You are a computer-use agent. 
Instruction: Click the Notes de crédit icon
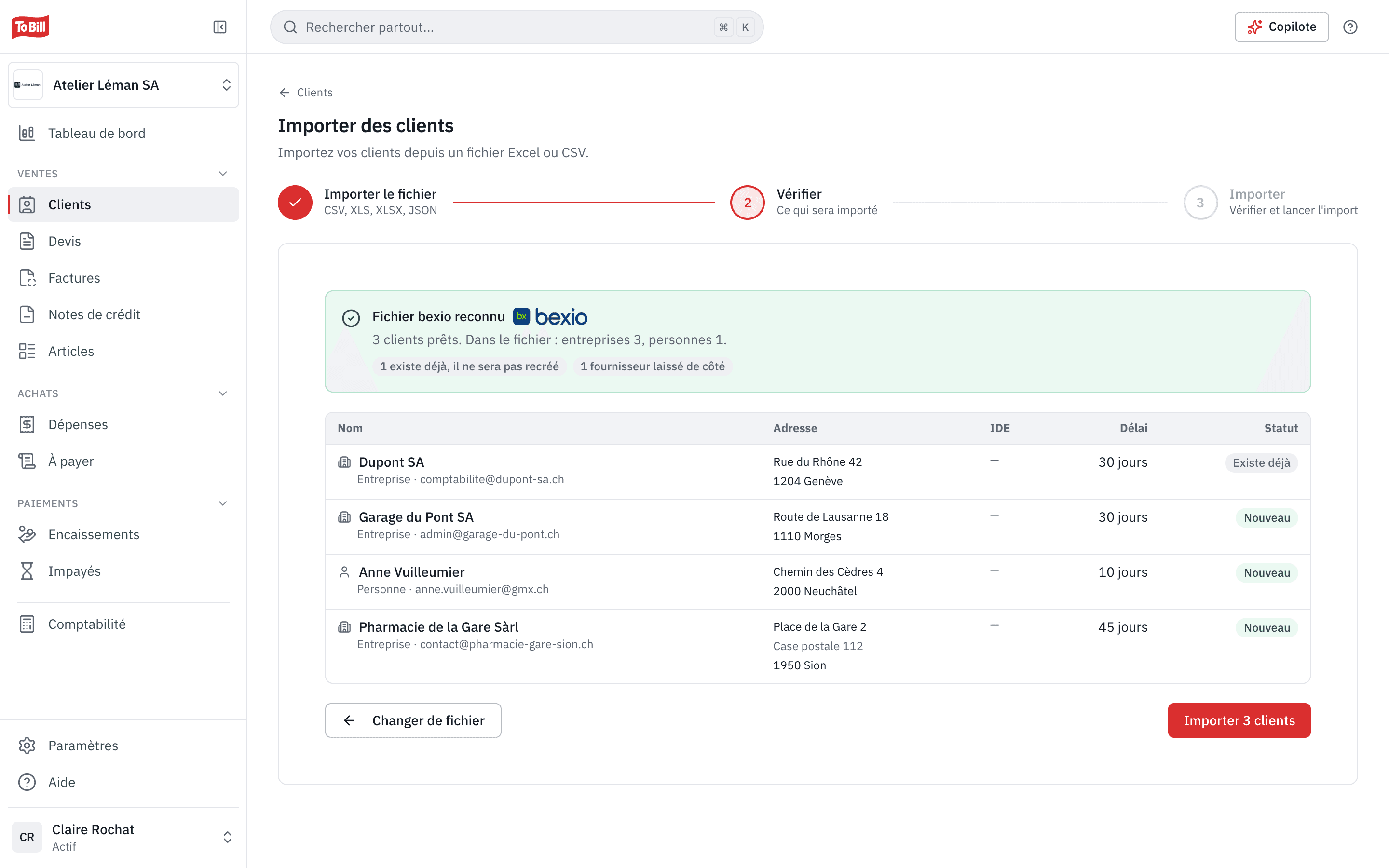coord(27,314)
